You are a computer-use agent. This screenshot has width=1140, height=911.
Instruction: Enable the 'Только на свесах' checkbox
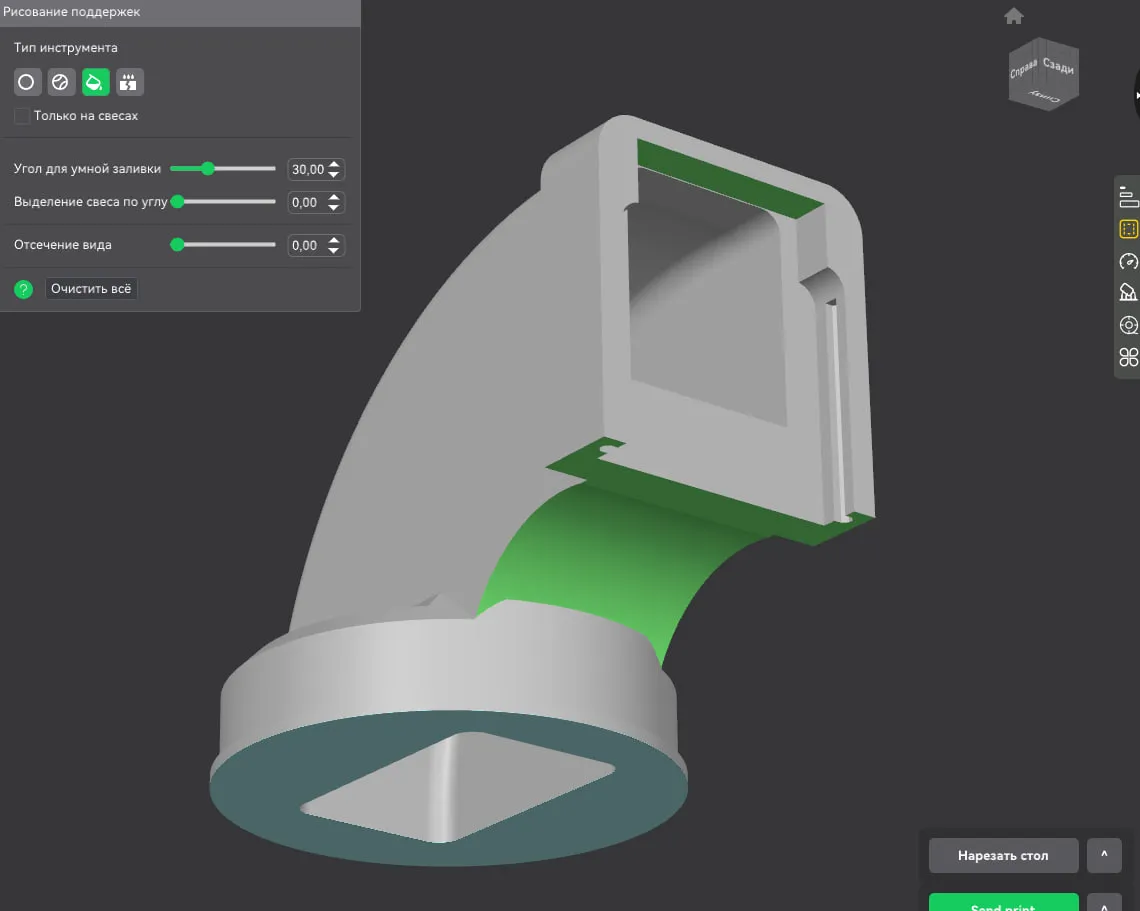click(x=22, y=116)
